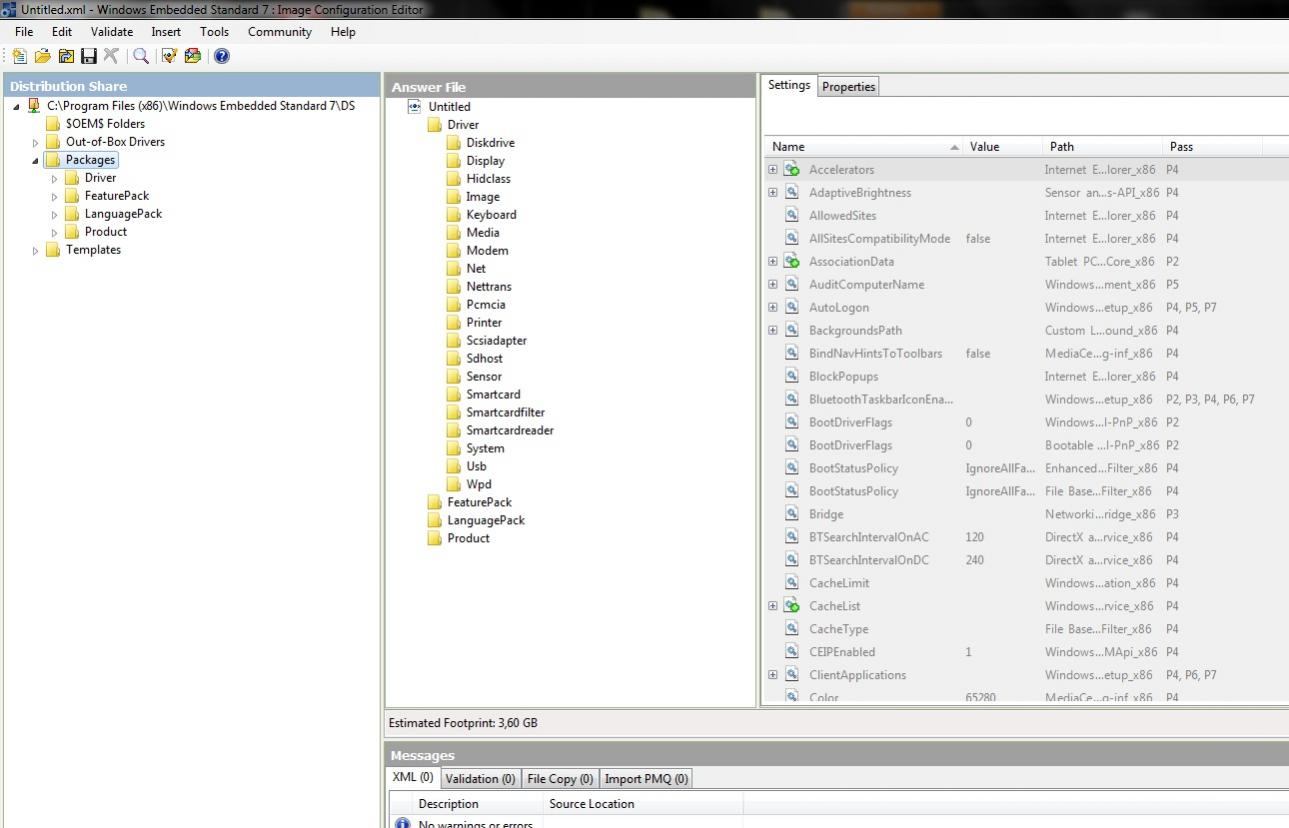Expand the Accelerators setting row
The image size is (1289, 828).
(x=773, y=169)
